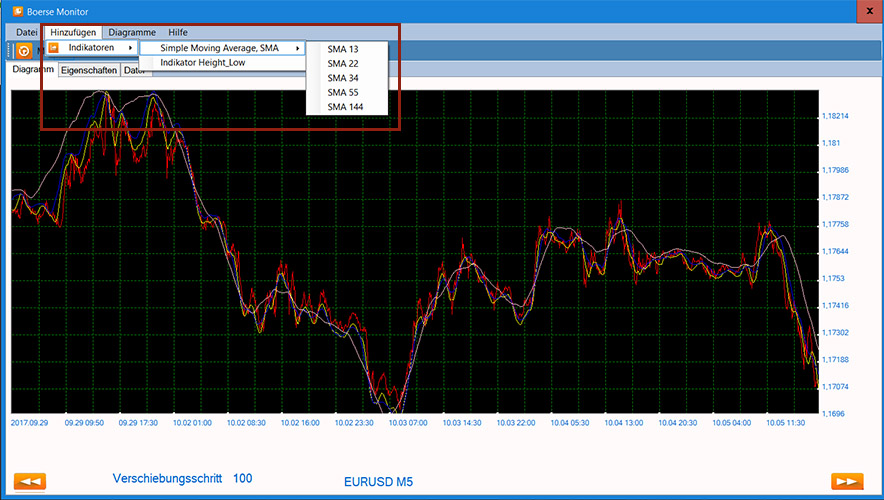Add the SMA 144 indicator
This screenshot has height=500, width=884.
click(x=345, y=107)
